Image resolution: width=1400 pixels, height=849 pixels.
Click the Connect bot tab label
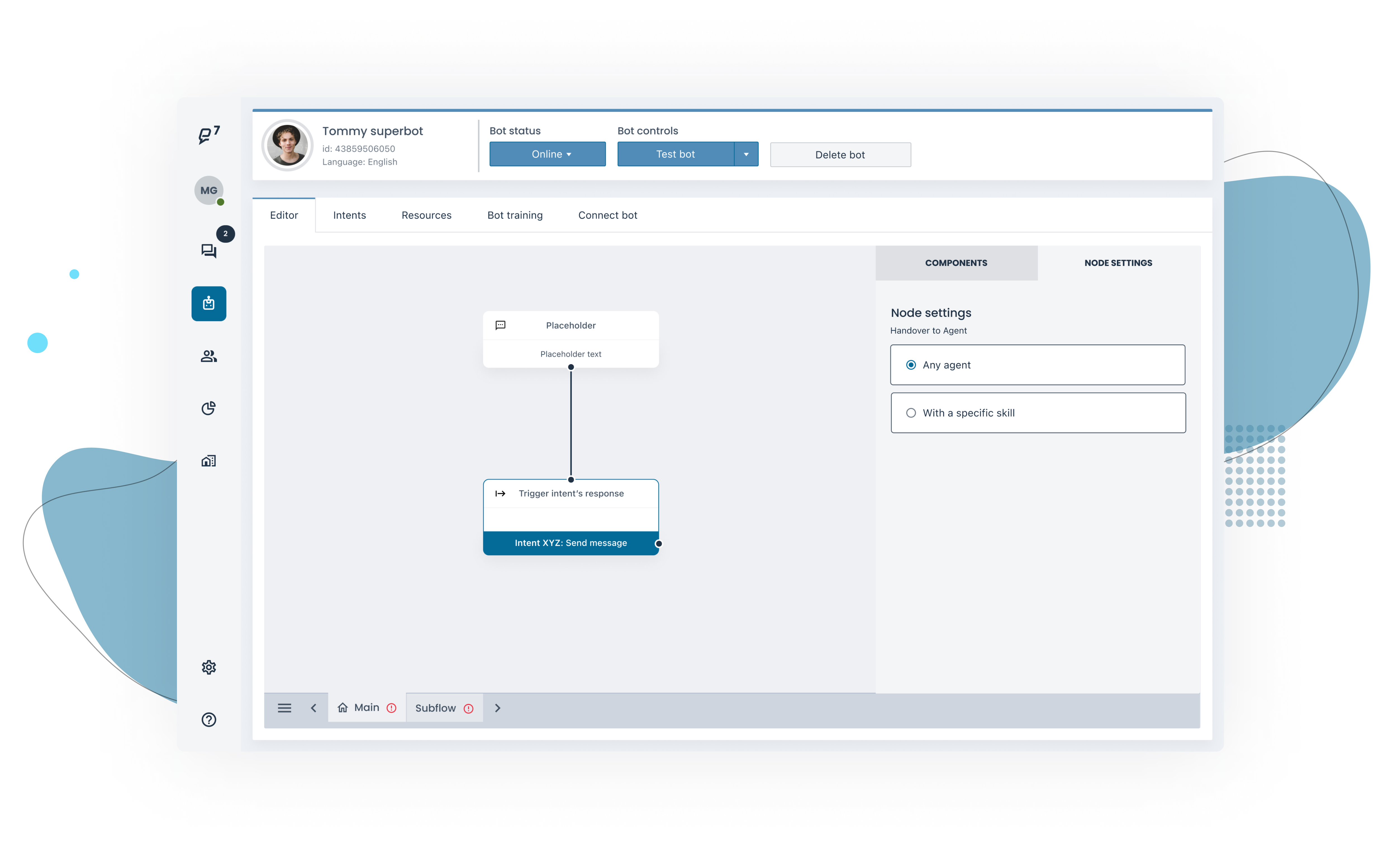(x=607, y=215)
